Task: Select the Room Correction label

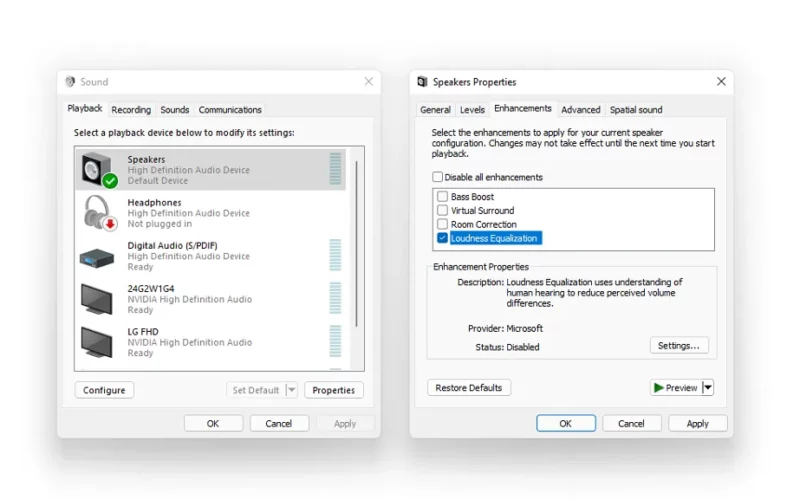Action: tap(484, 224)
